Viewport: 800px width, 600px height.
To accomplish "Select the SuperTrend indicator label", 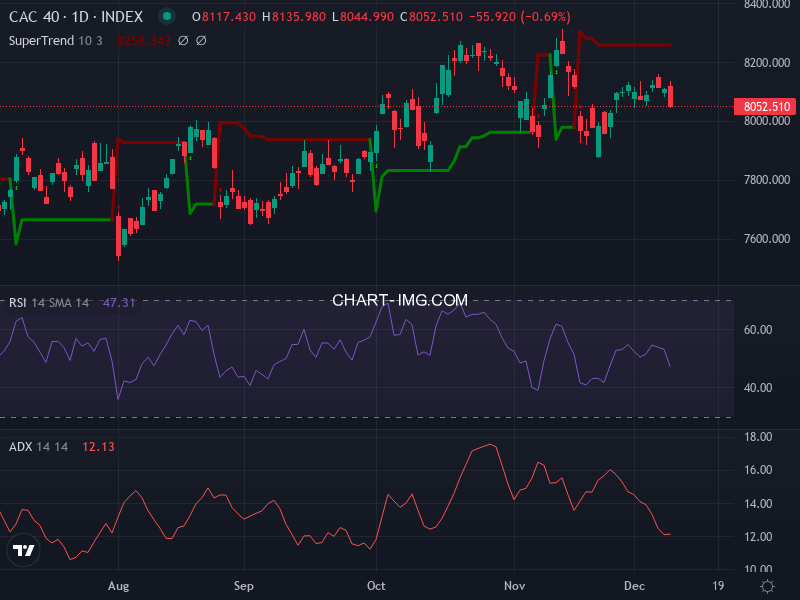I will (x=40, y=41).
